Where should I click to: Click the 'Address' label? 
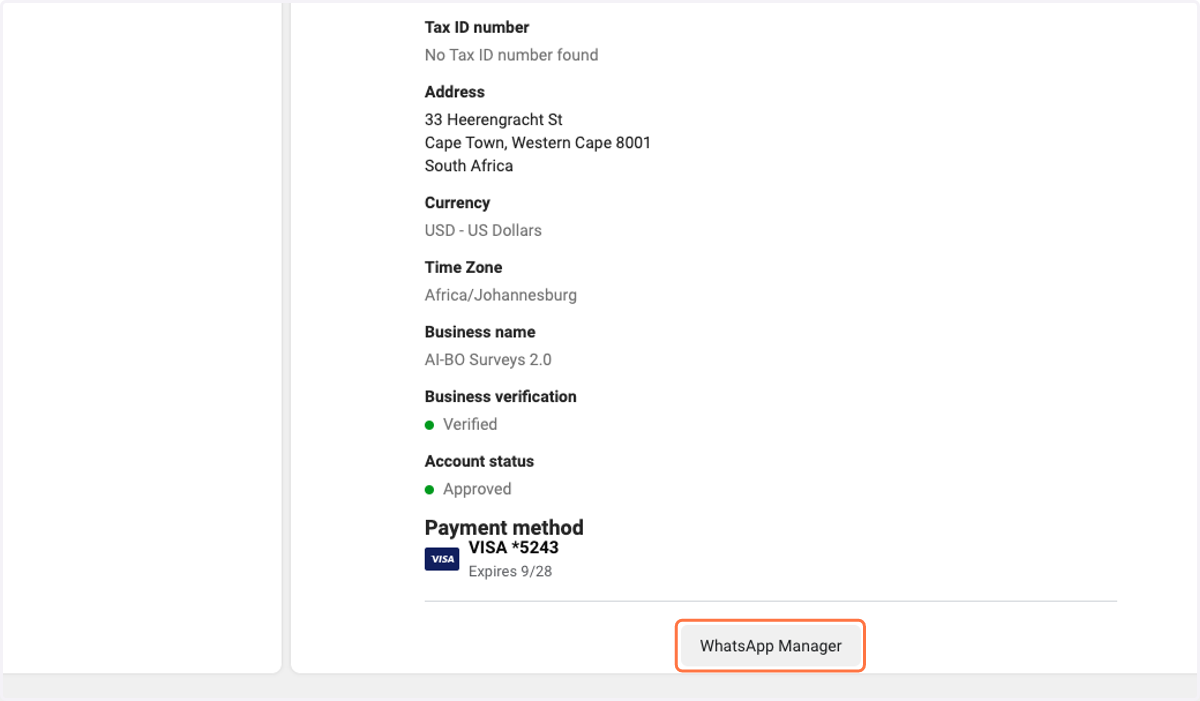tap(455, 92)
